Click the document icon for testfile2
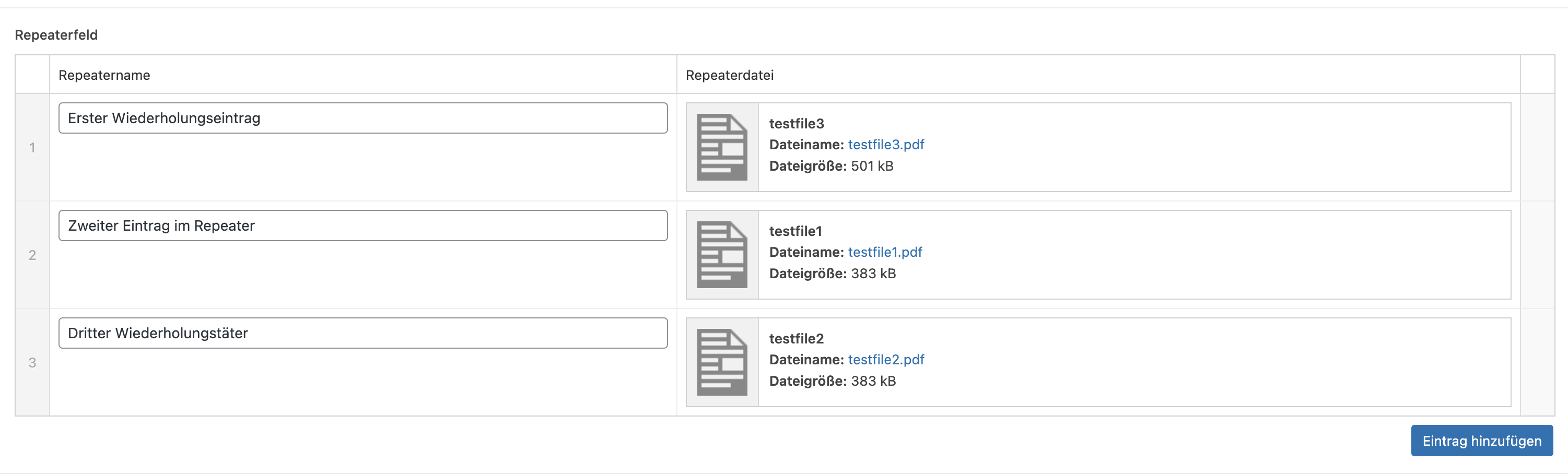The image size is (1568, 475). 722,362
